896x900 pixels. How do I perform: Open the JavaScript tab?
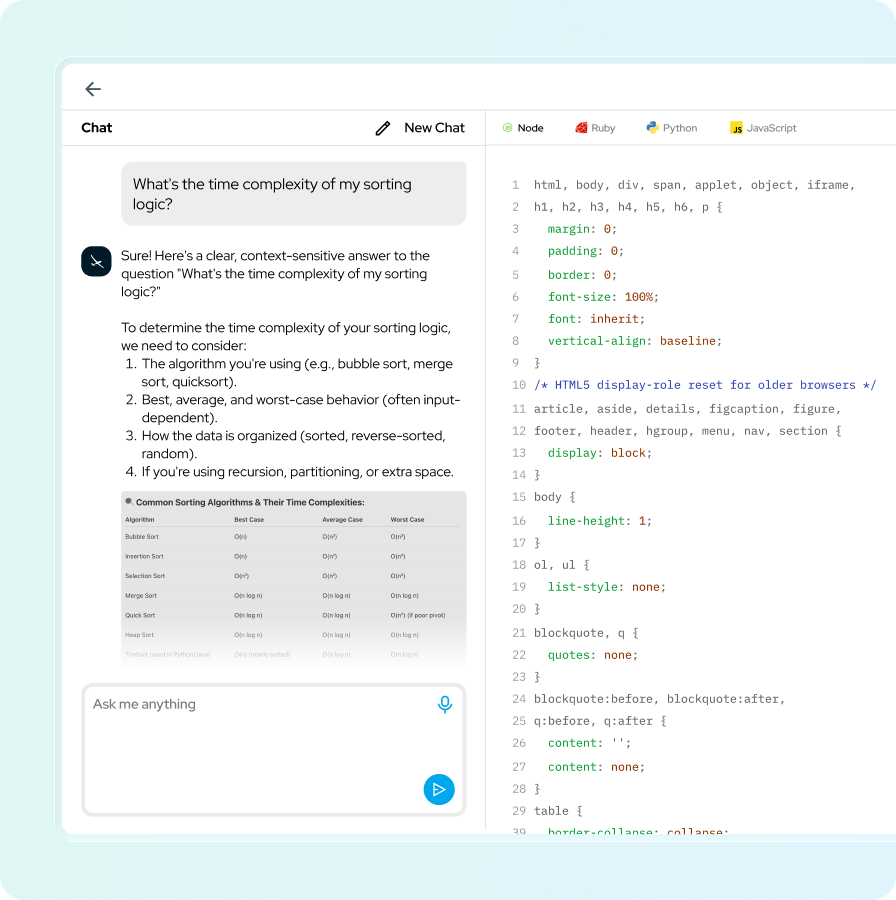point(763,128)
